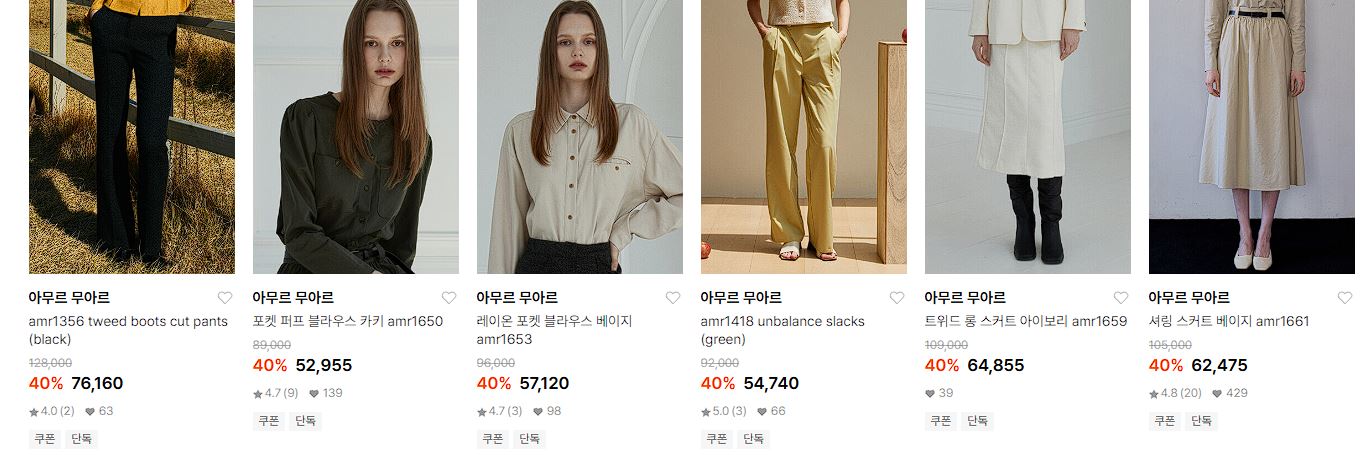Open 셔링 스커트 베이지 amr1661 title
Screen dimensions: 1365x469
coord(1229,321)
